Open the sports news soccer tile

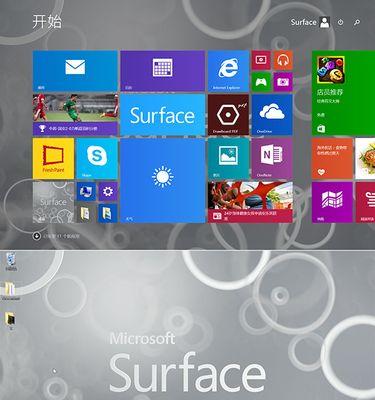tap(75, 115)
